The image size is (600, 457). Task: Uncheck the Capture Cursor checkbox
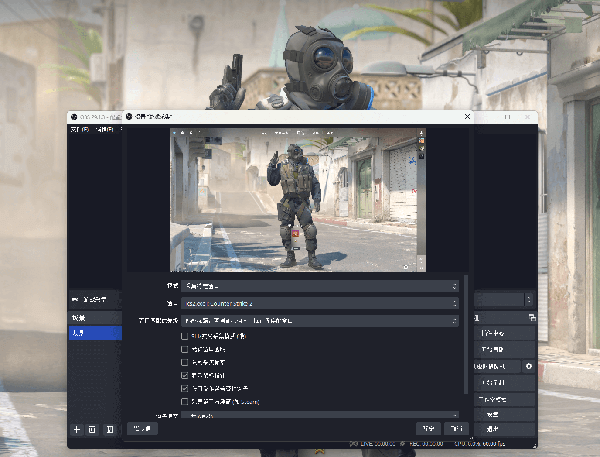[x=184, y=375]
